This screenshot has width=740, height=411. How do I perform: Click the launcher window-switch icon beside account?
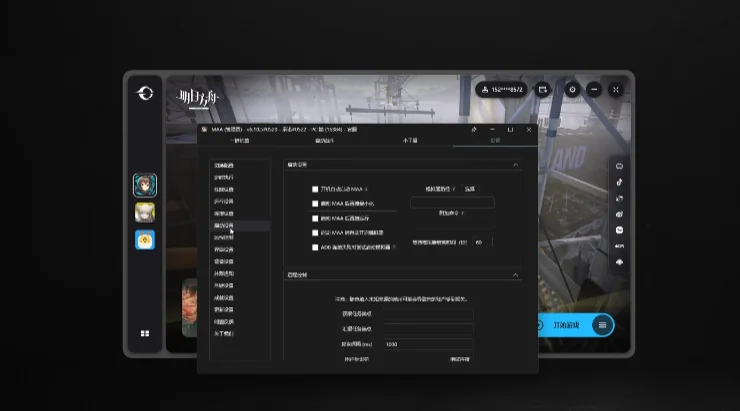click(542, 89)
